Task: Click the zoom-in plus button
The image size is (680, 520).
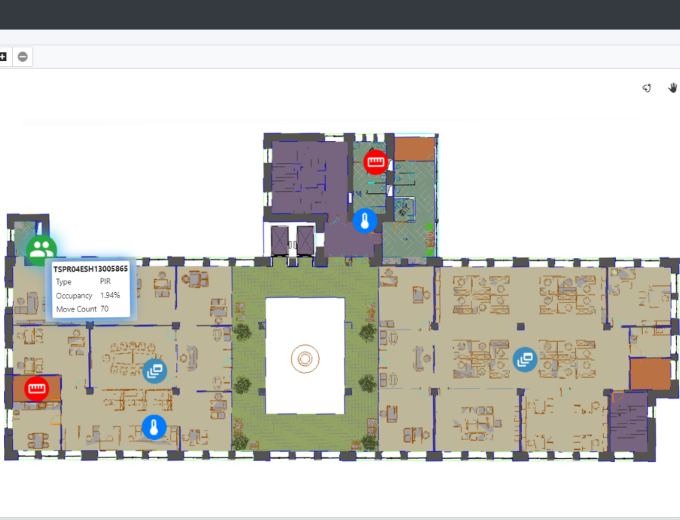Action: [3, 57]
